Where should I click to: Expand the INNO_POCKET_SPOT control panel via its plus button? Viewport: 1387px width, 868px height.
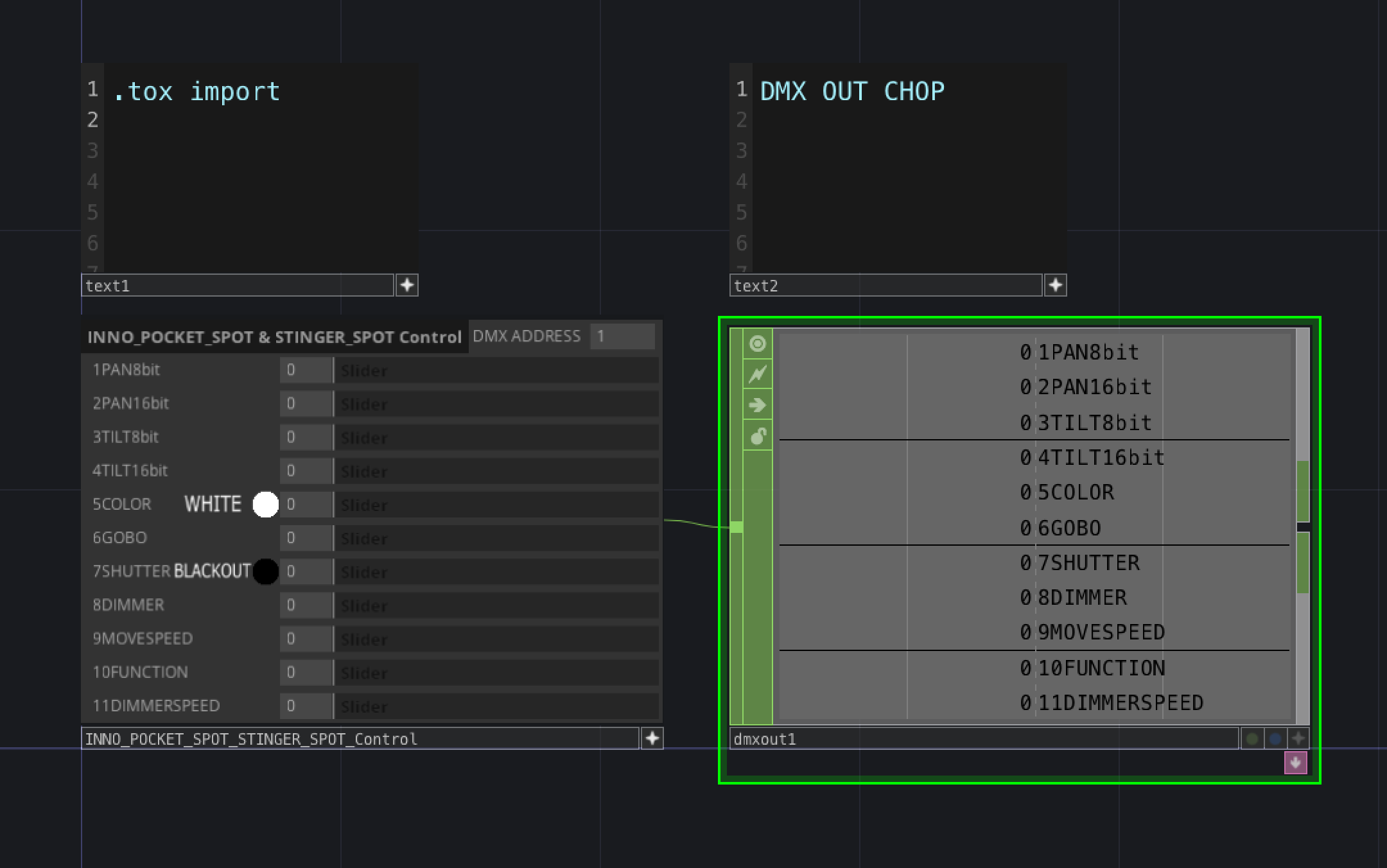[x=651, y=739]
